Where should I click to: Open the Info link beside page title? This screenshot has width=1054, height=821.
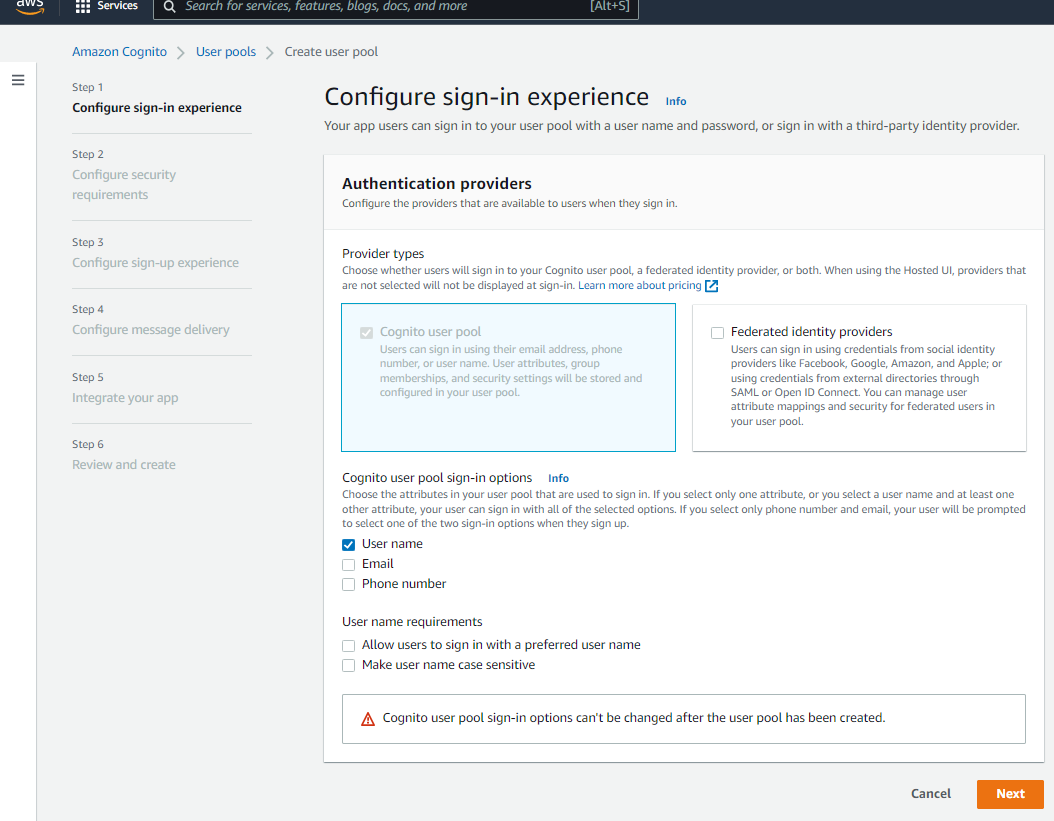(676, 101)
